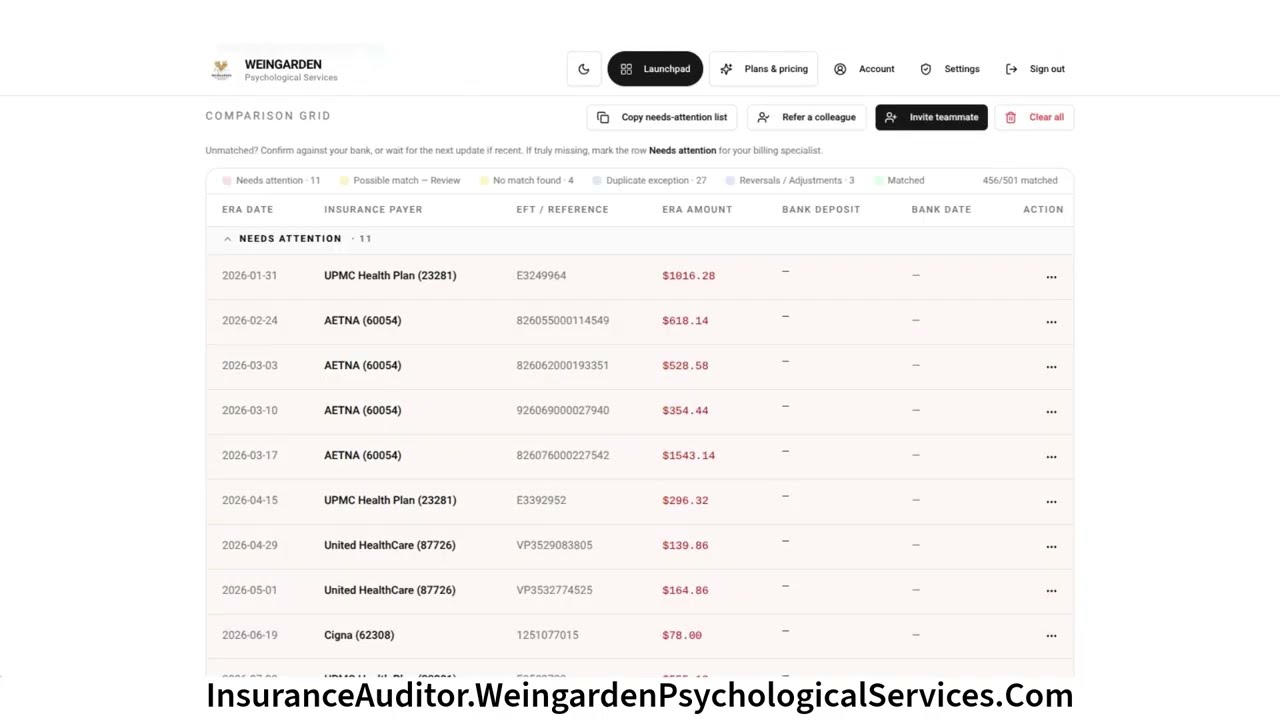Viewport: 1280px width, 720px height.
Task: Click the copy icon on needs-attention button
Action: (x=603, y=117)
